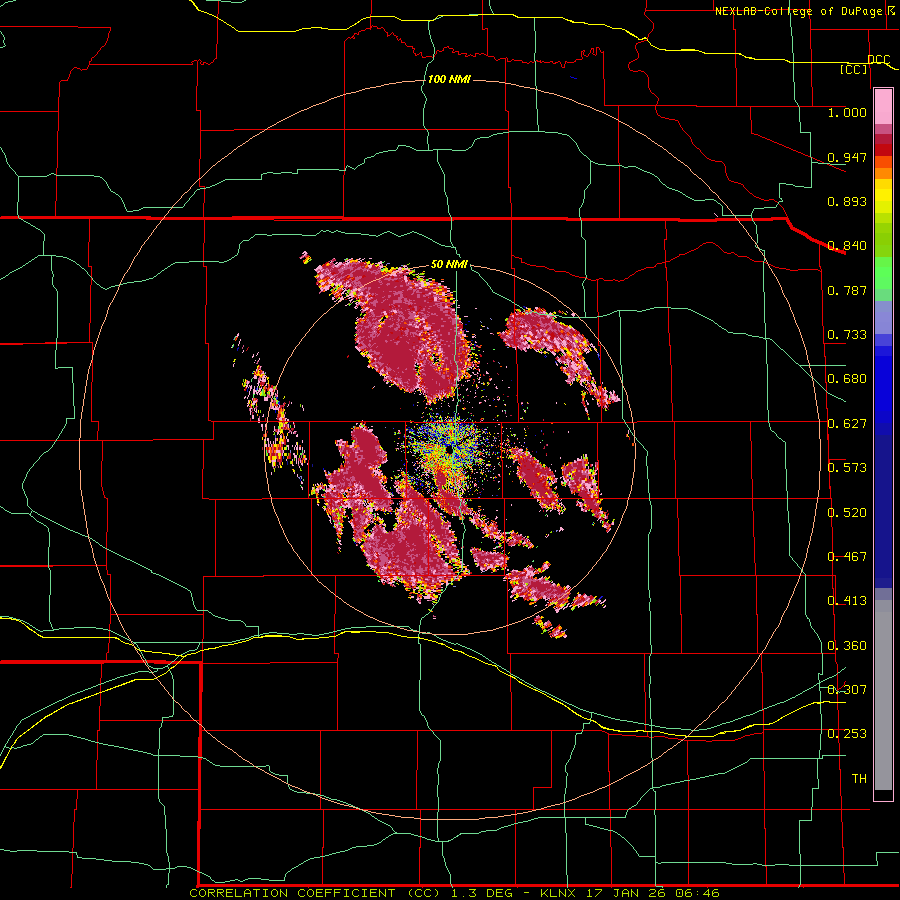Click the 0.947 scale value
900x900 pixels.
847,157
